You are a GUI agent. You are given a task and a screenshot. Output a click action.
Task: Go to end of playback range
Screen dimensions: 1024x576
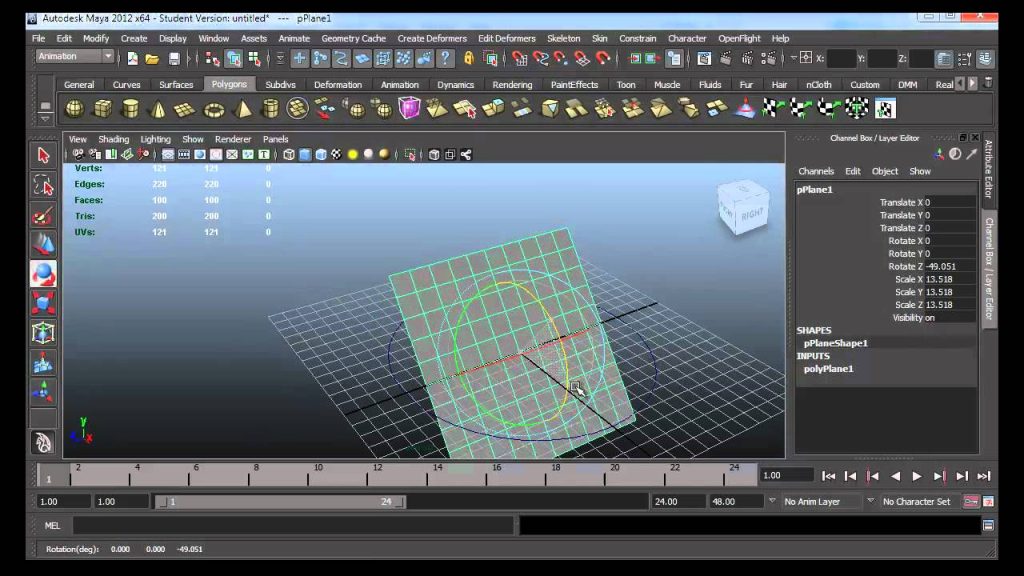[x=984, y=476]
